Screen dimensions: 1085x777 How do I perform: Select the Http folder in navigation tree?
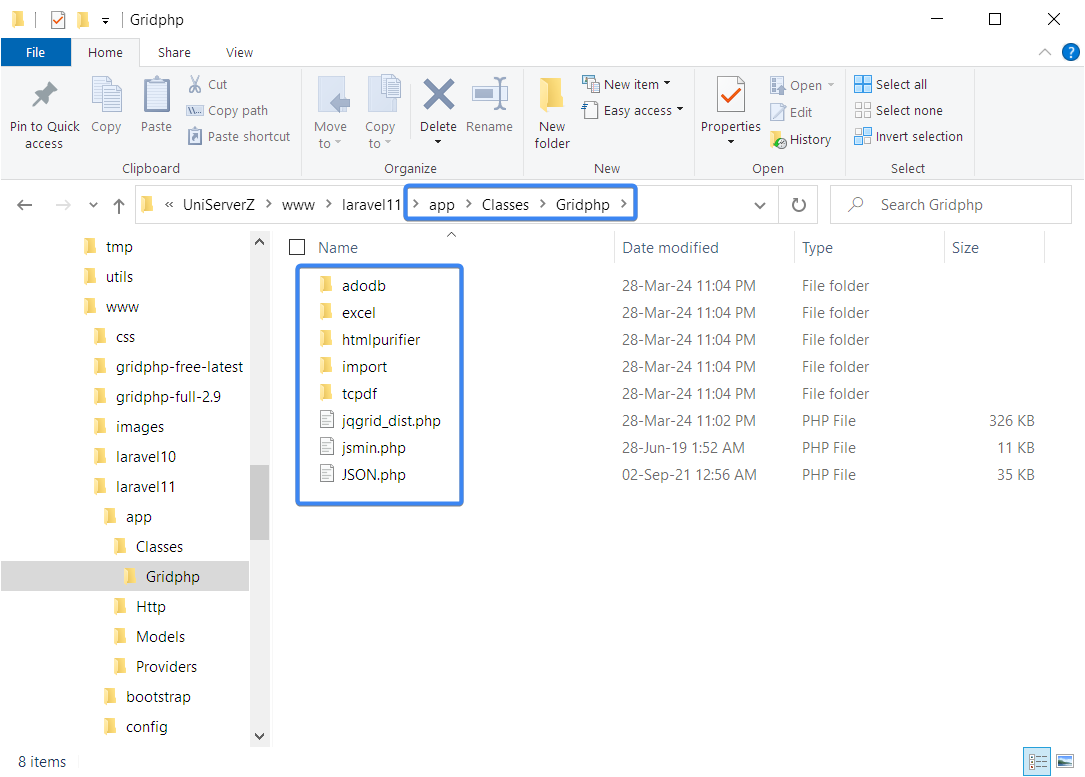151,607
